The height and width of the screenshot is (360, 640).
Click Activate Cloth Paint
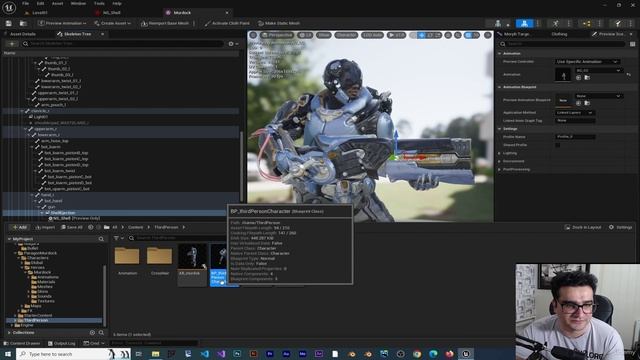coord(227,23)
